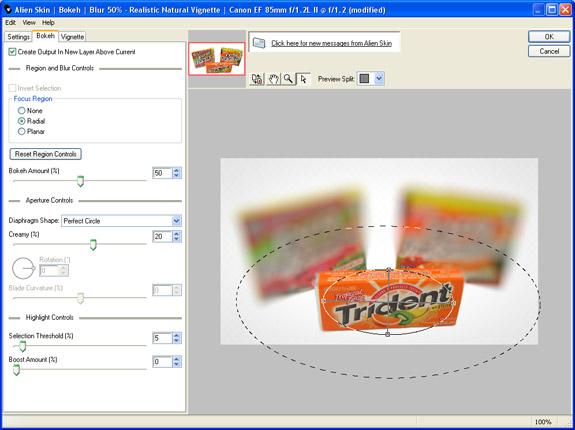Decrease Creamy value with down arrow

click(x=177, y=239)
